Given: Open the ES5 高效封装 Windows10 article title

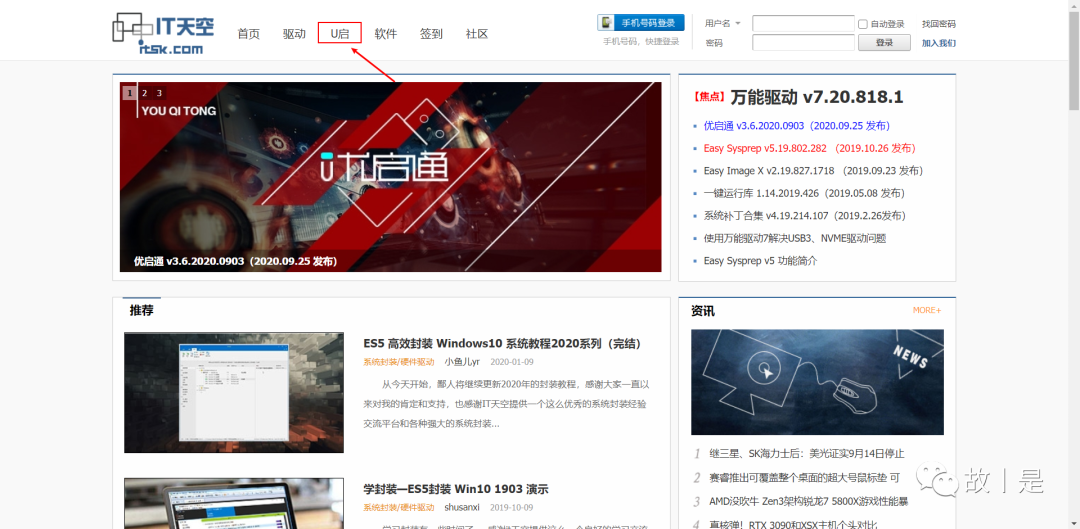Looking at the screenshot, I should tap(503, 344).
